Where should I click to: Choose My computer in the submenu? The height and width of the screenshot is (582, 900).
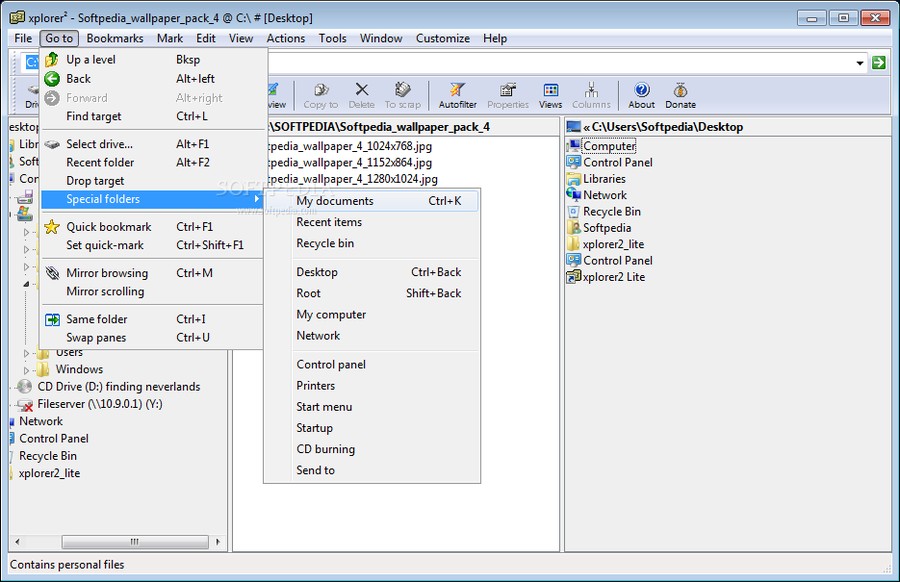click(x=372, y=315)
